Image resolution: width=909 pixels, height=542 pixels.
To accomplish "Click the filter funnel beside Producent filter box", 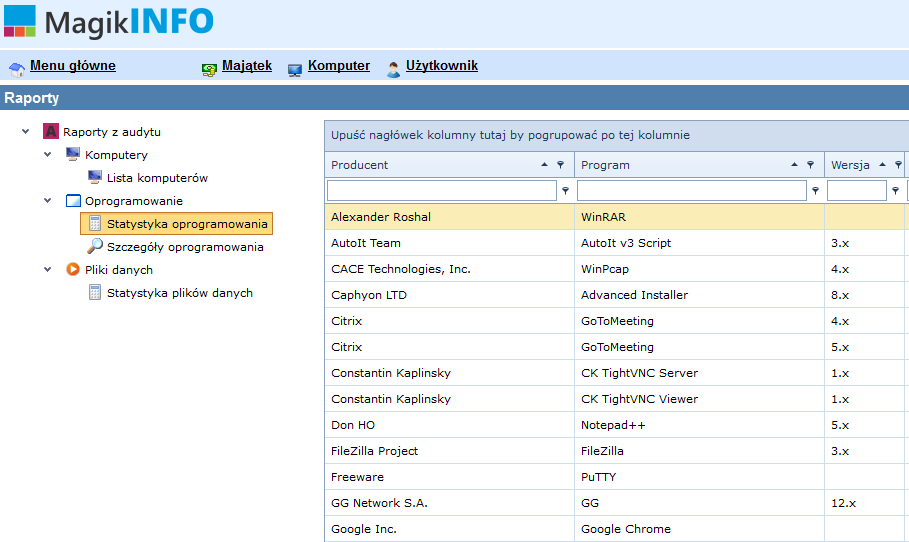I will (x=565, y=190).
